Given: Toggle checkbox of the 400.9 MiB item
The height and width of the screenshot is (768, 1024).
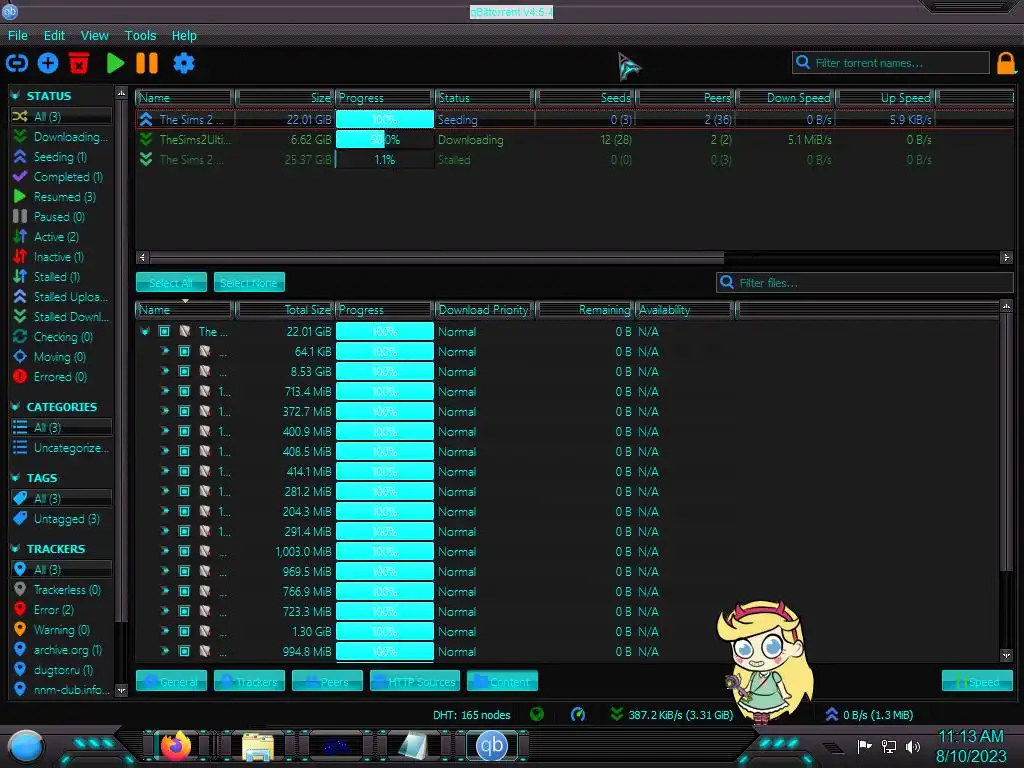Looking at the screenshot, I should pos(185,432).
